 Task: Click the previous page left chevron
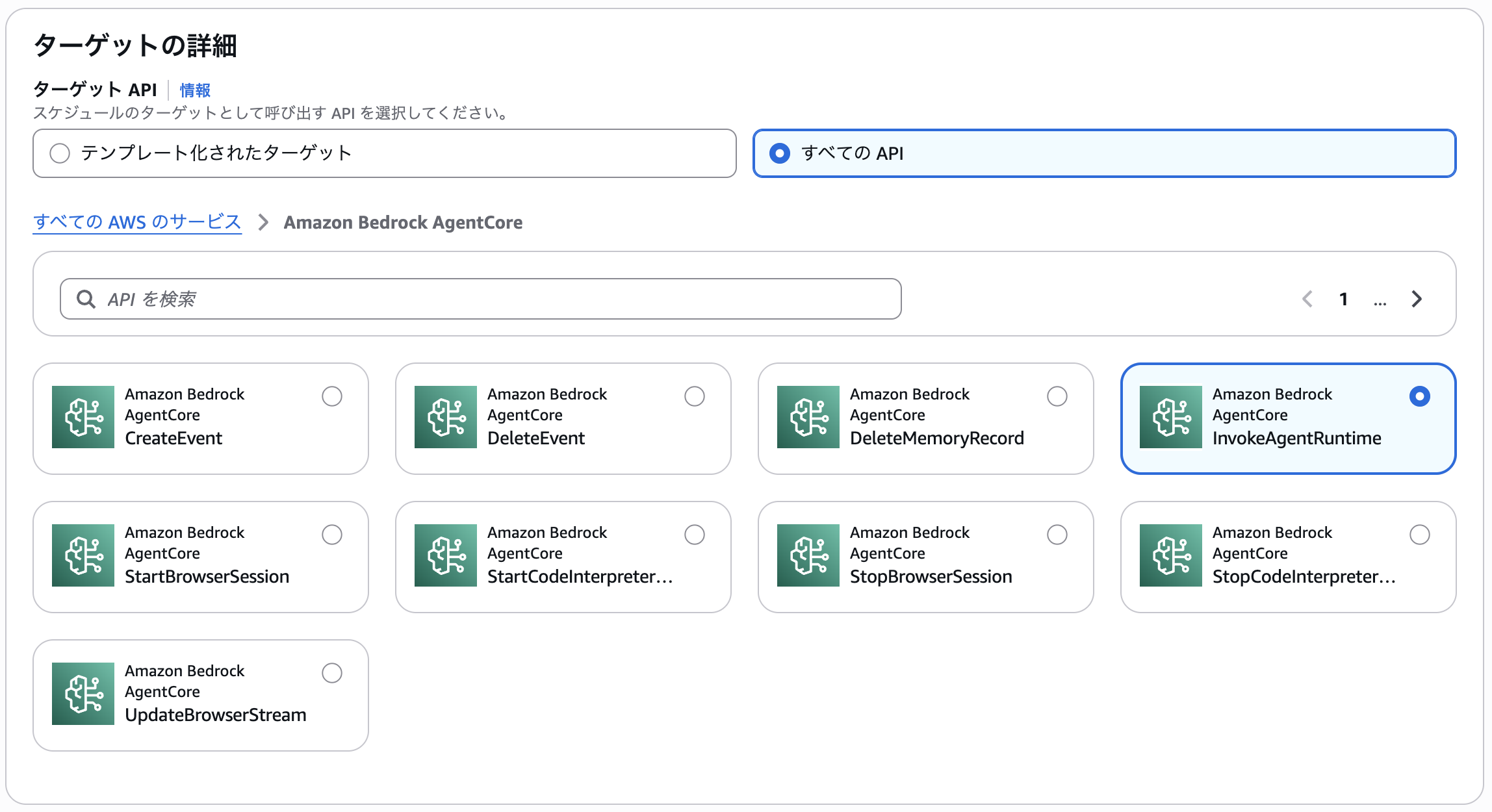click(1307, 299)
